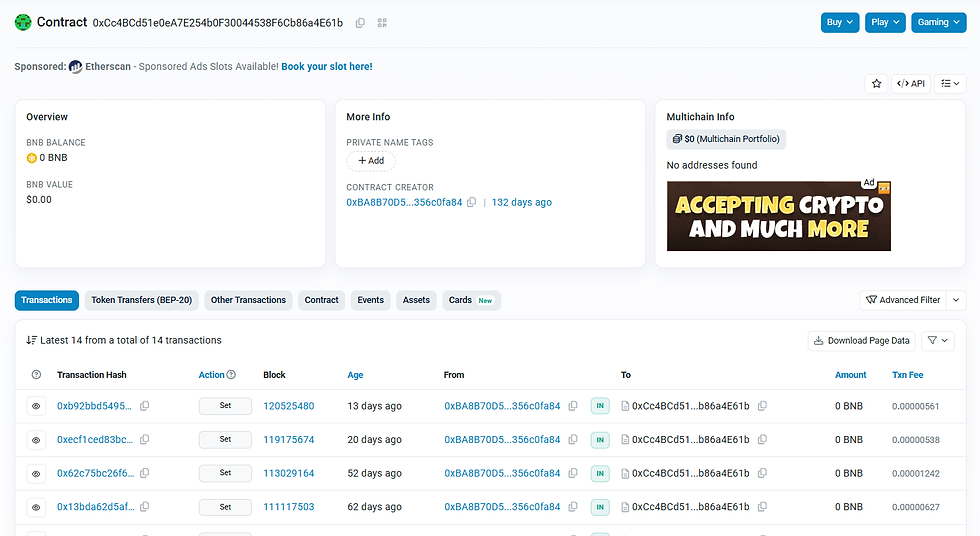
Task: Click the Amount column header
Action: pos(851,375)
